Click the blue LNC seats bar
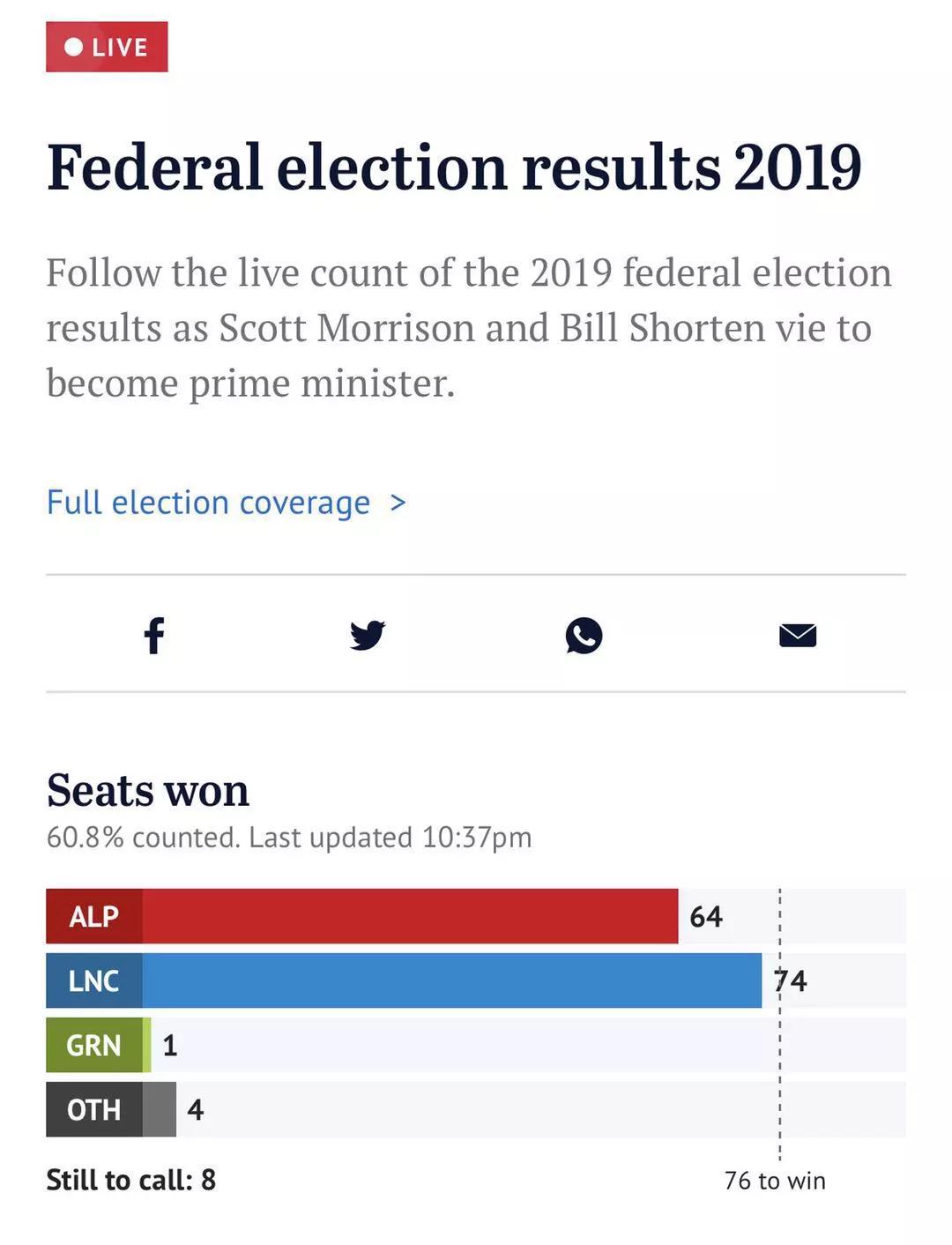 pyautogui.click(x=451, y=980)
